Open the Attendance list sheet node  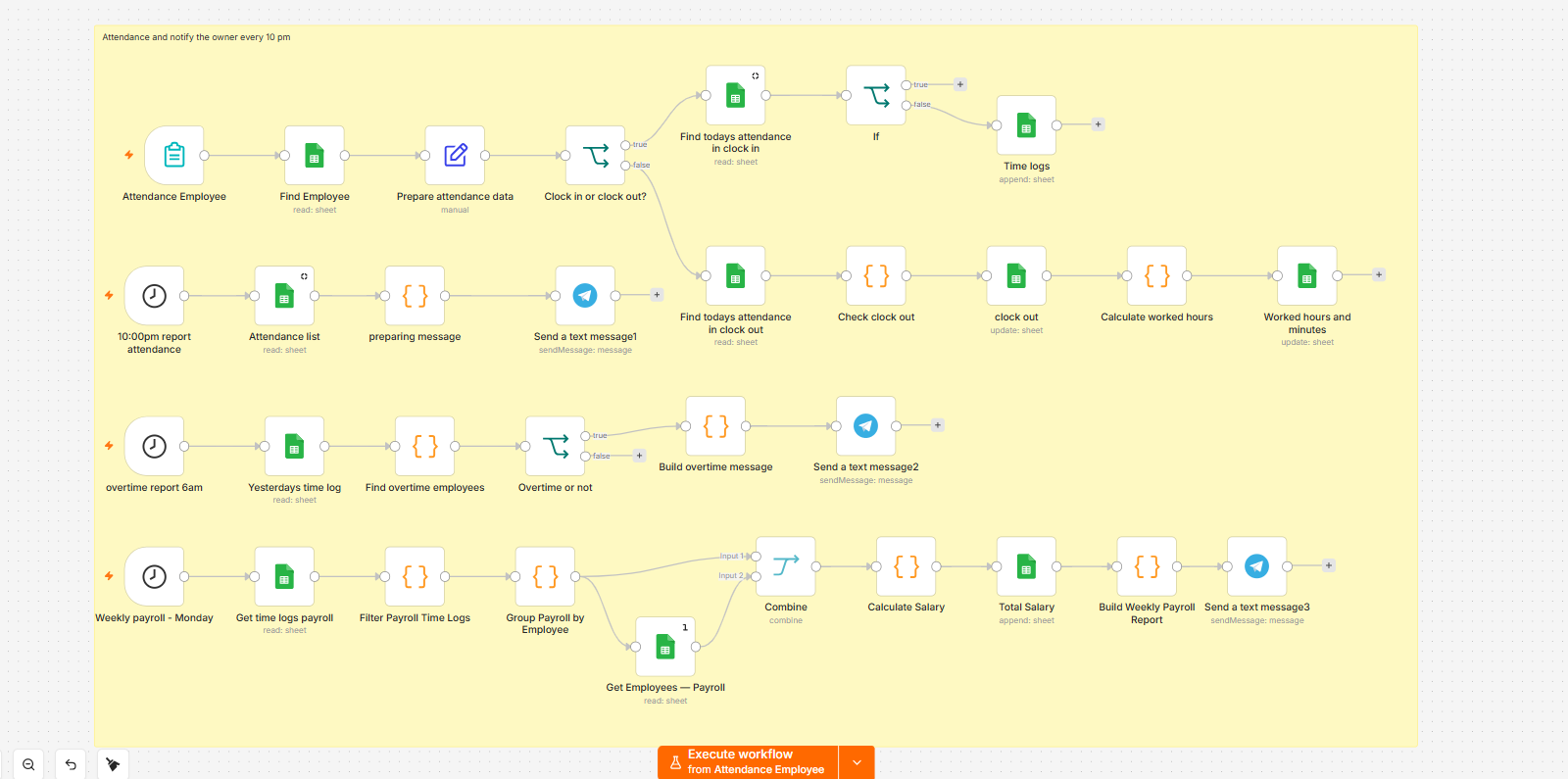284,295
